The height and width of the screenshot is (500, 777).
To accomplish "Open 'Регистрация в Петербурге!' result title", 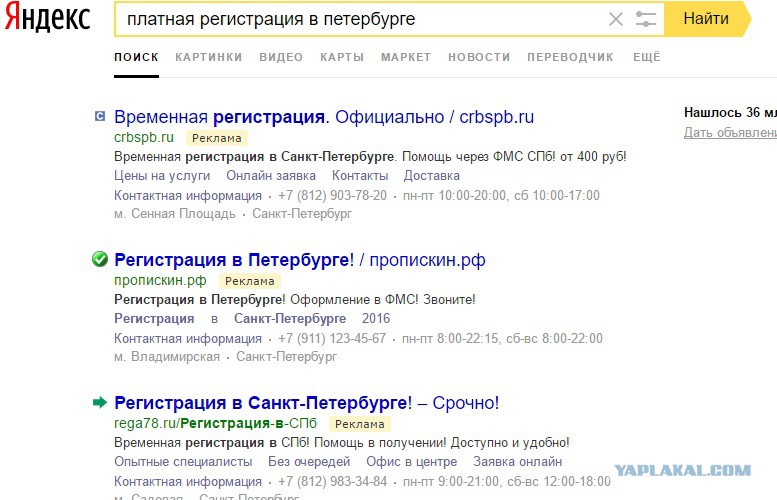I will (299, 260).
